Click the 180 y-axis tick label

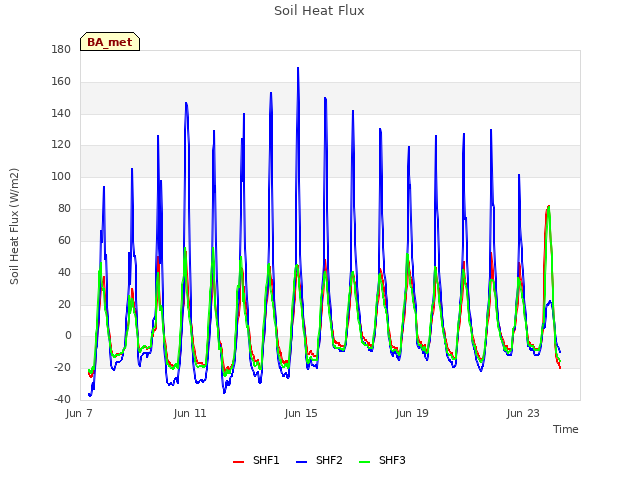click(x=61, y=50)
